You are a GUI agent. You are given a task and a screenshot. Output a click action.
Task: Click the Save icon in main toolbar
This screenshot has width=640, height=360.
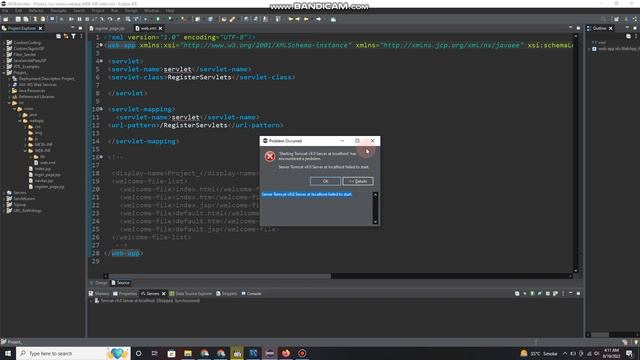[x=18, y=19]
